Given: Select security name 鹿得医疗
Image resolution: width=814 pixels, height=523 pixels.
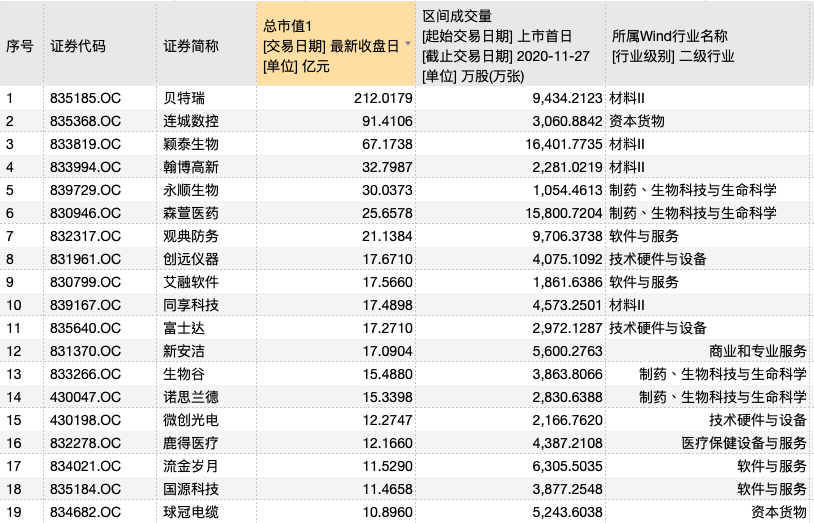Looking at the screenshot, I should coord(191,443).
